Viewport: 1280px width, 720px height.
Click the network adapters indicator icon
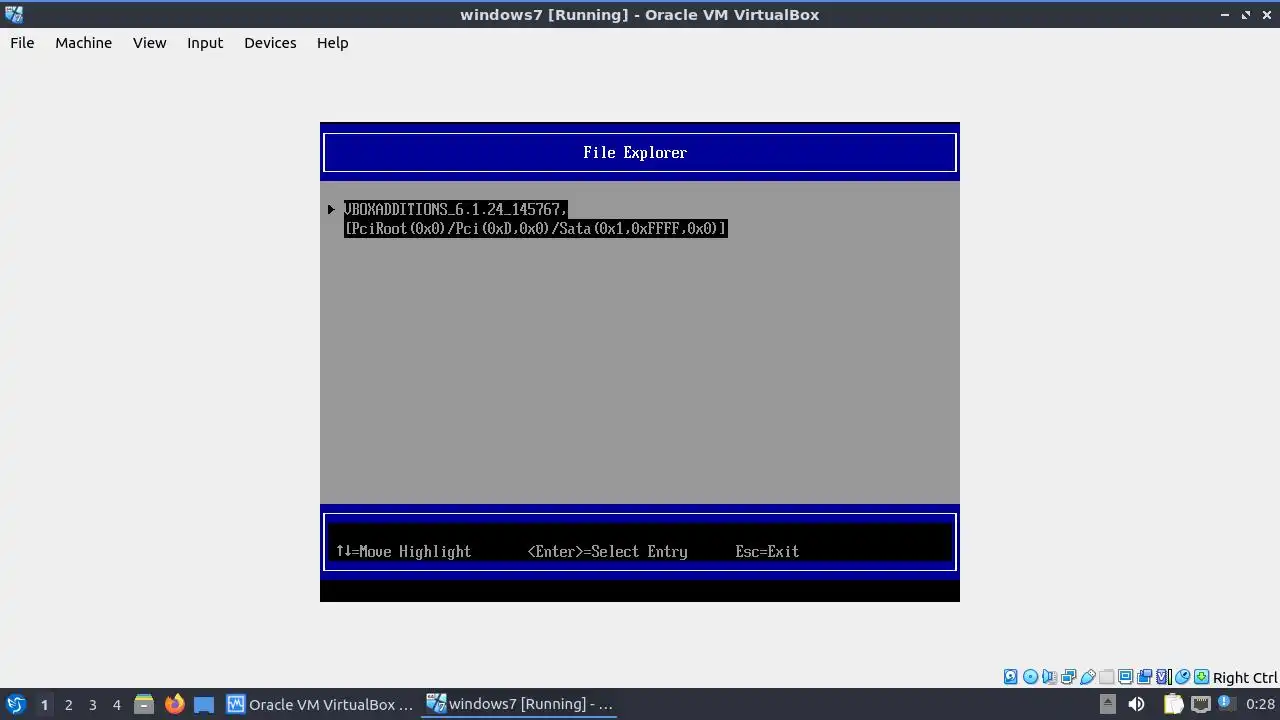click(1068, 677)
